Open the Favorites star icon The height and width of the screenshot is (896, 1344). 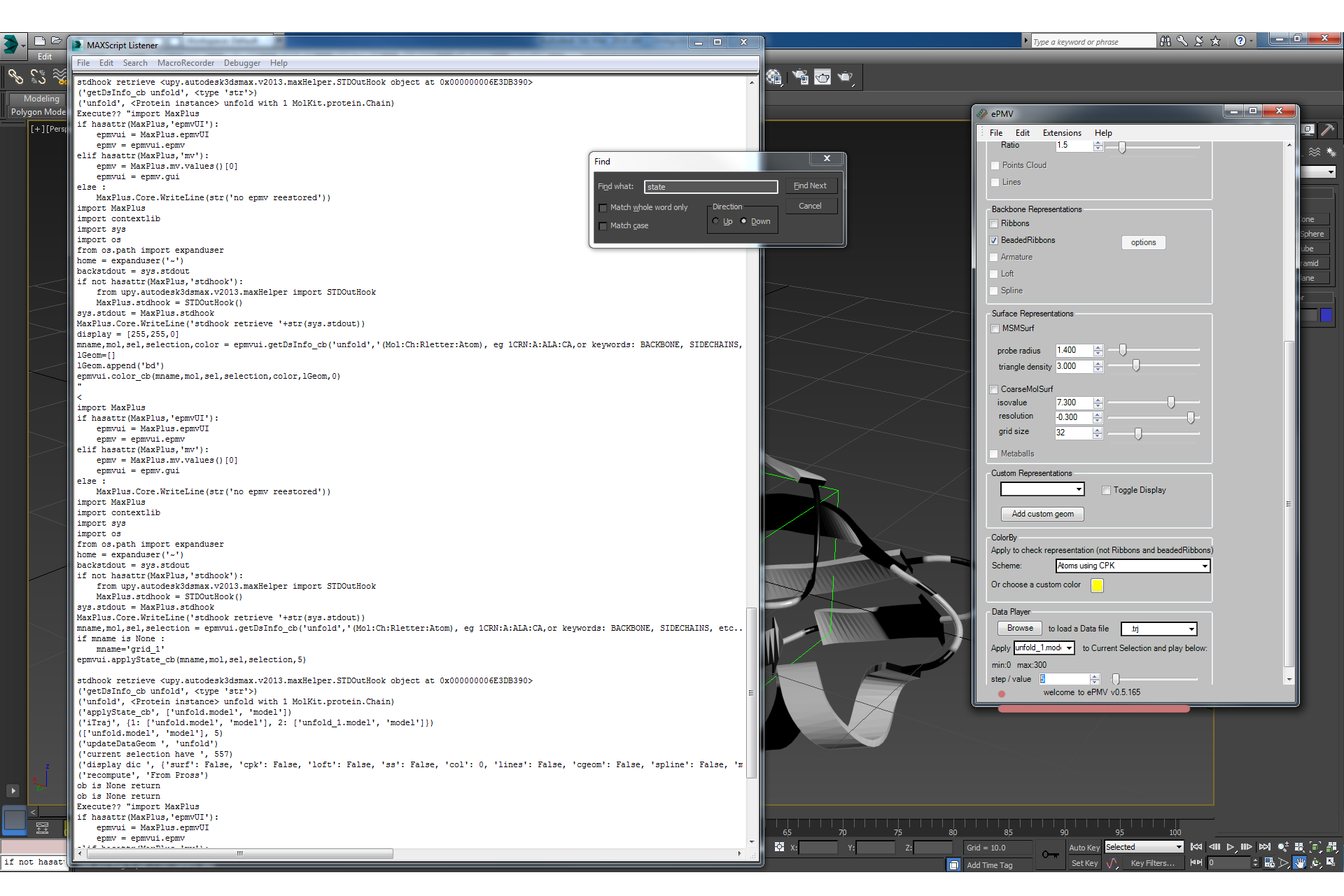(x=1216, y=41)
